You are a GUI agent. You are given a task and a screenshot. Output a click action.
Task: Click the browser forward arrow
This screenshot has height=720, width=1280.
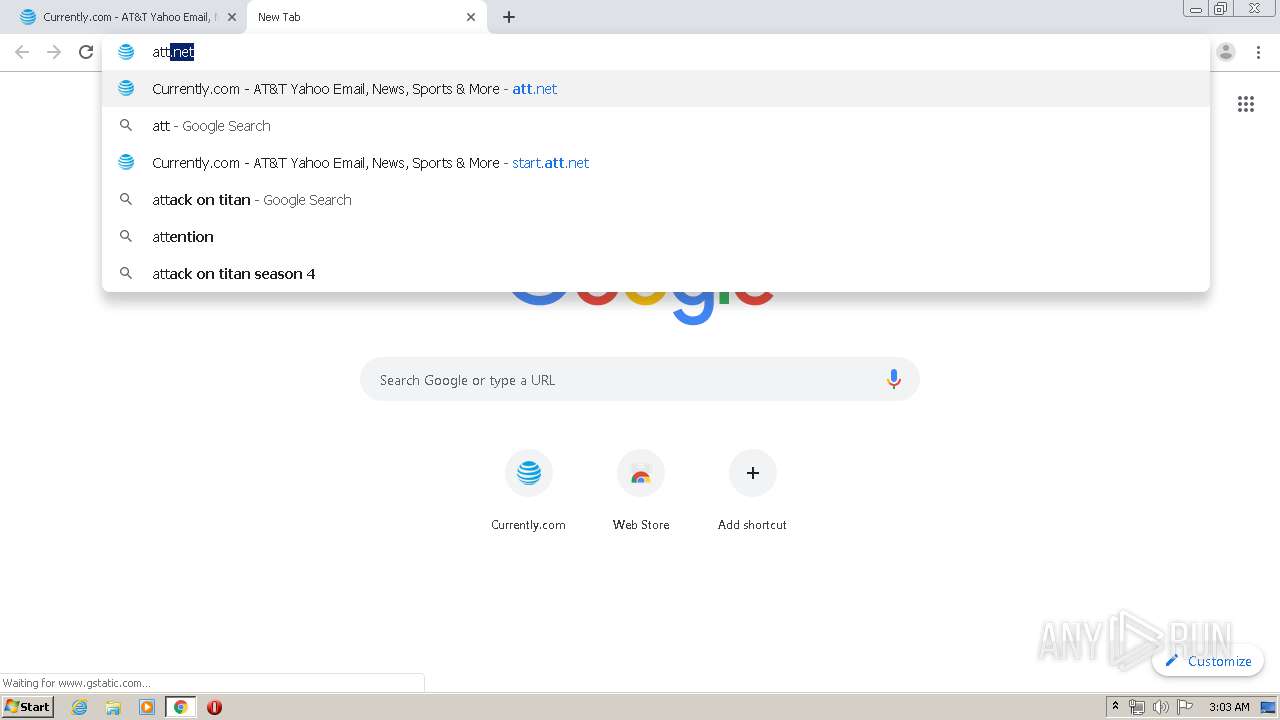click(54, 52)
